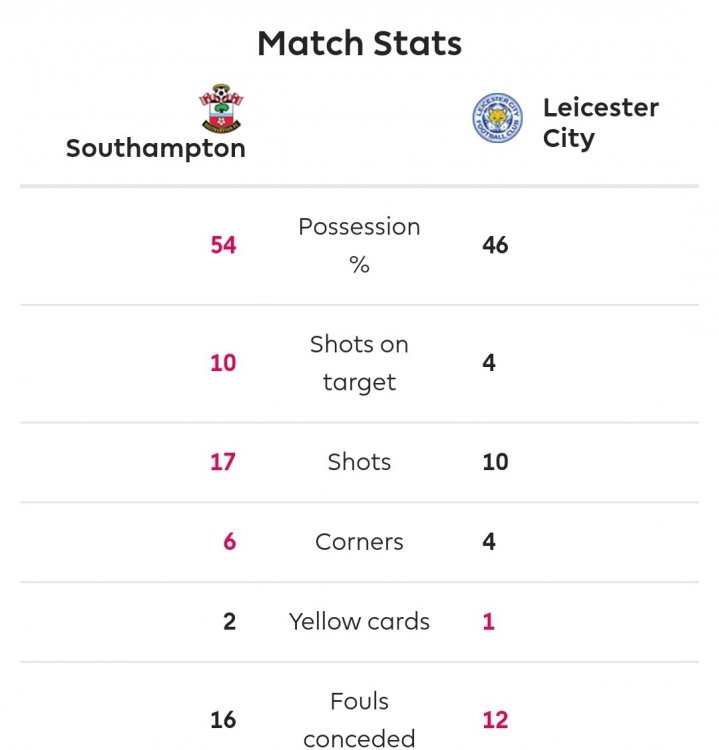The height and width of the screenshot is (750, 719).
Task: Click Leicester's 10 shots value
Action: [495, 462]
